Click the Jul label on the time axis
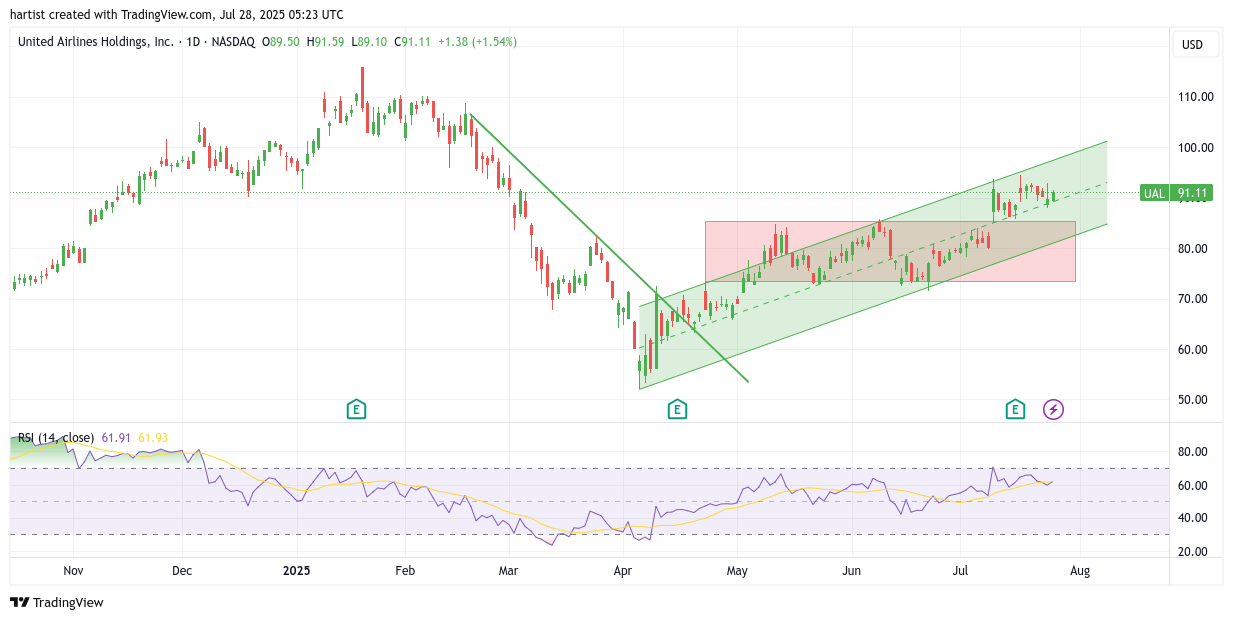Screen dimensions: 1233x620 [960, 571]
